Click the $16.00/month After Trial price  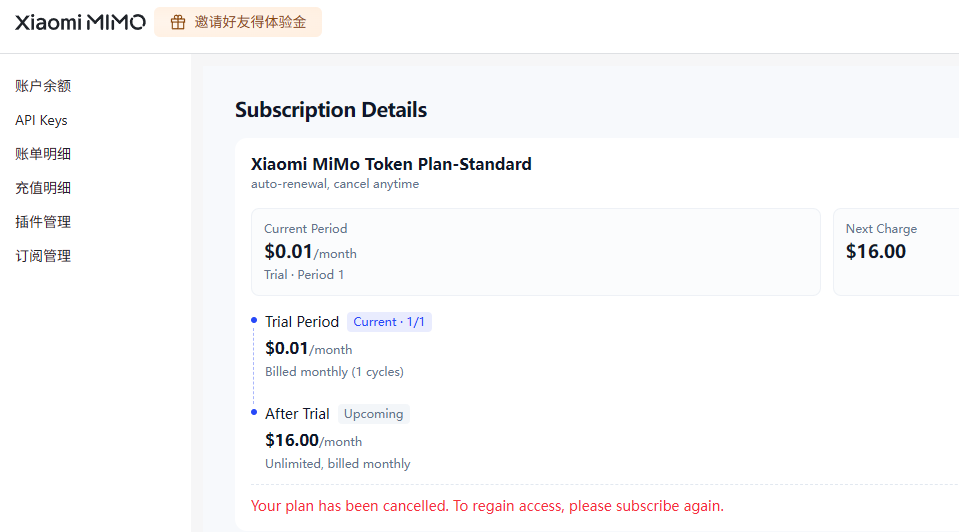tap(313, 440)
